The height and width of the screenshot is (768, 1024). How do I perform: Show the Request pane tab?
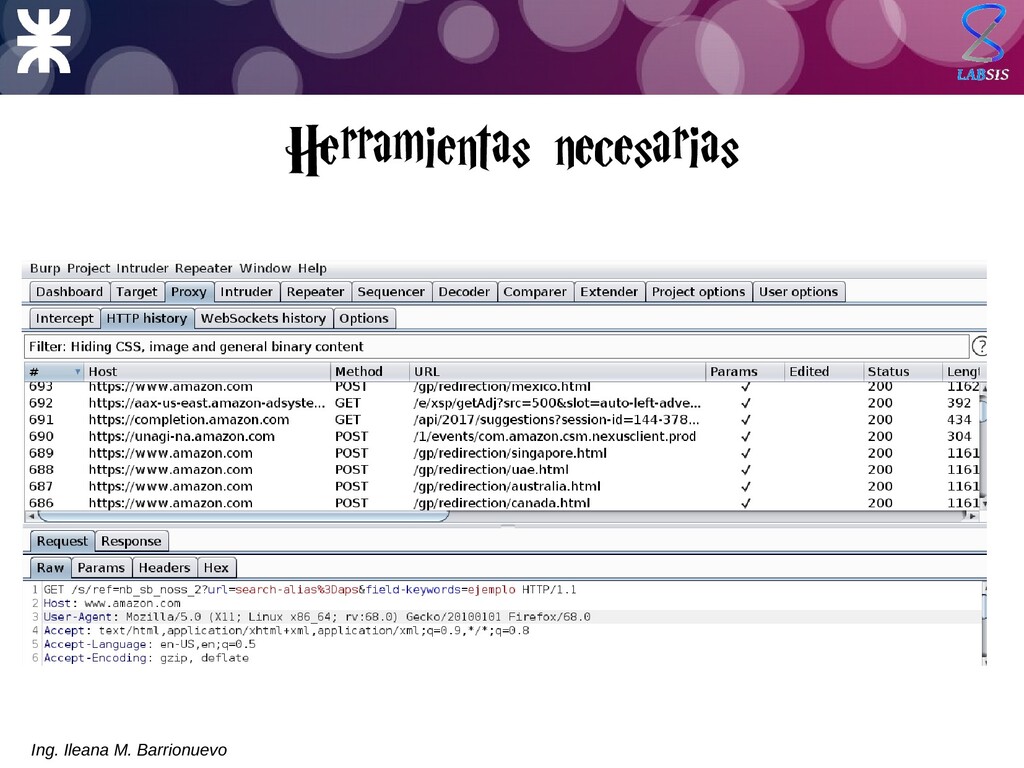[x=62, y=541]
